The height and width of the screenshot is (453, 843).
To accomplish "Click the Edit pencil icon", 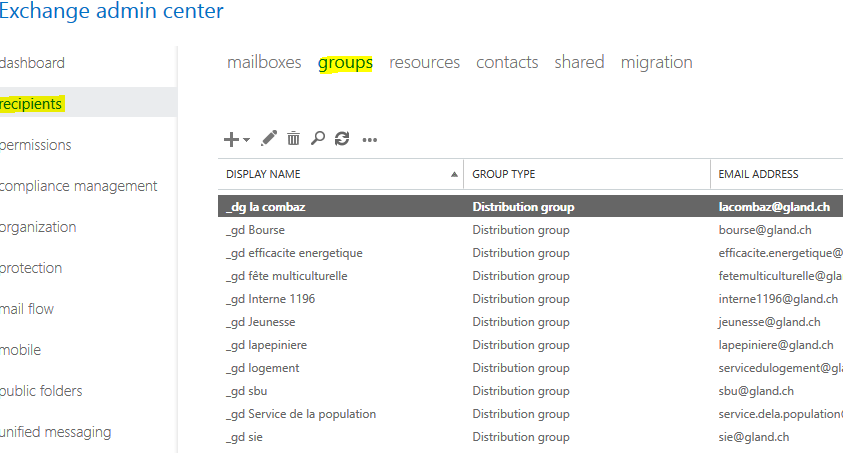I will point(268,139).
